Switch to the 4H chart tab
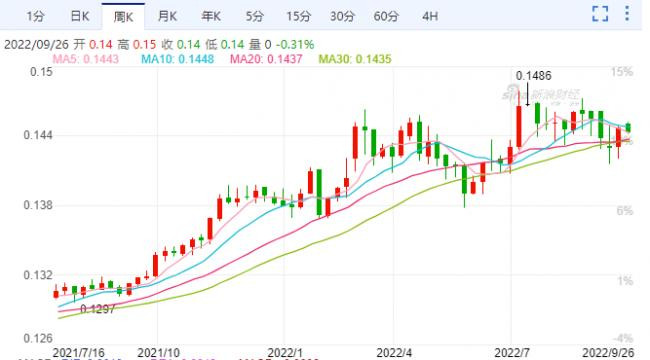This screenshot has height=360, width=650. coord(430,16)
